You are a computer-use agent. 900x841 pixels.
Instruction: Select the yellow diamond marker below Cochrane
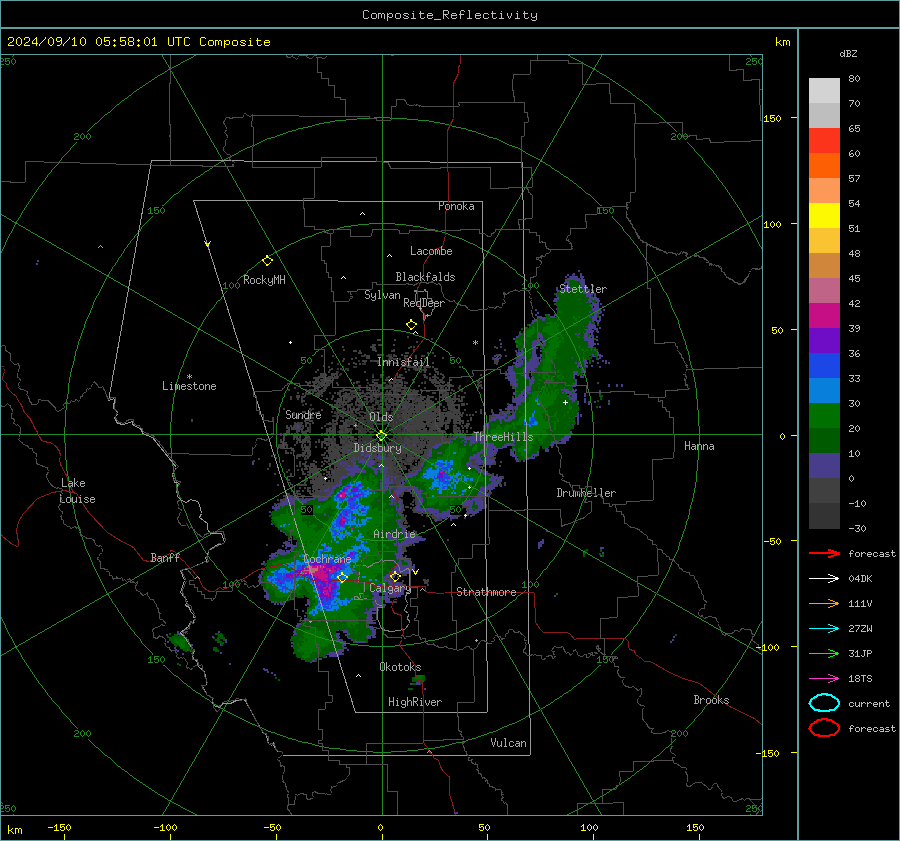[343, 578]
